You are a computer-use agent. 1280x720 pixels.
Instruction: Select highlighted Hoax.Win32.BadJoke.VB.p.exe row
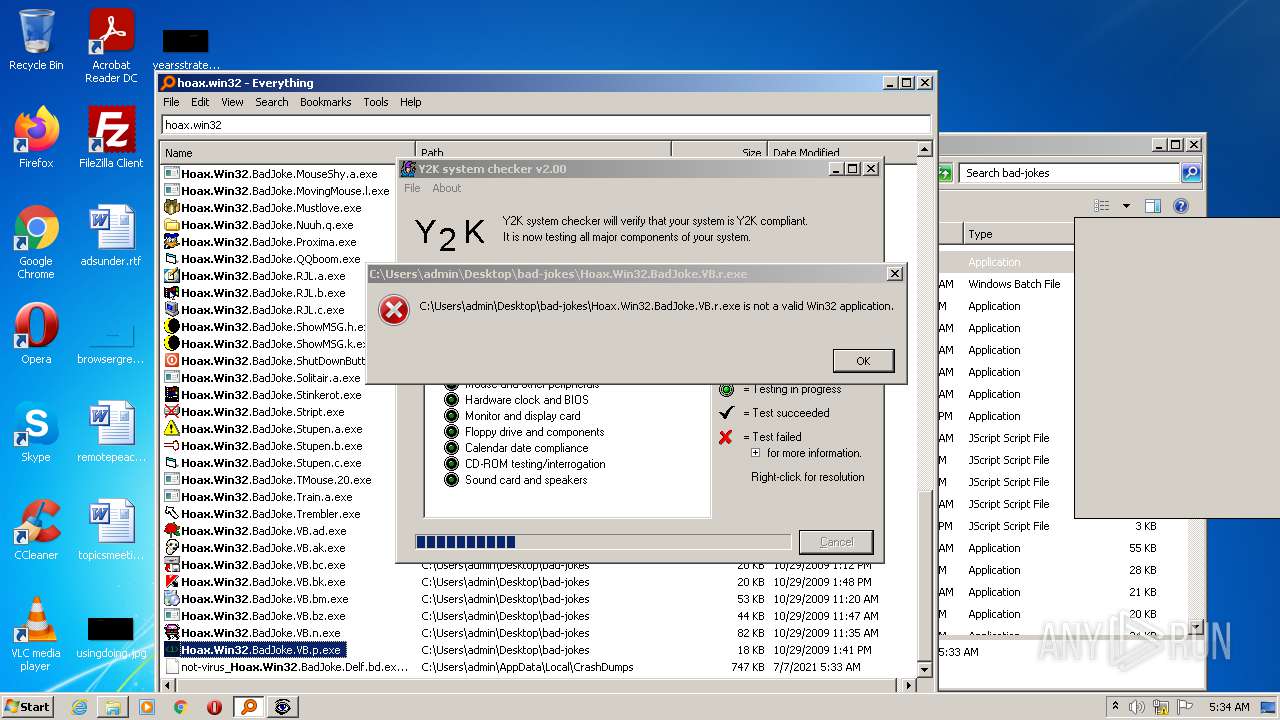(540, 650)
